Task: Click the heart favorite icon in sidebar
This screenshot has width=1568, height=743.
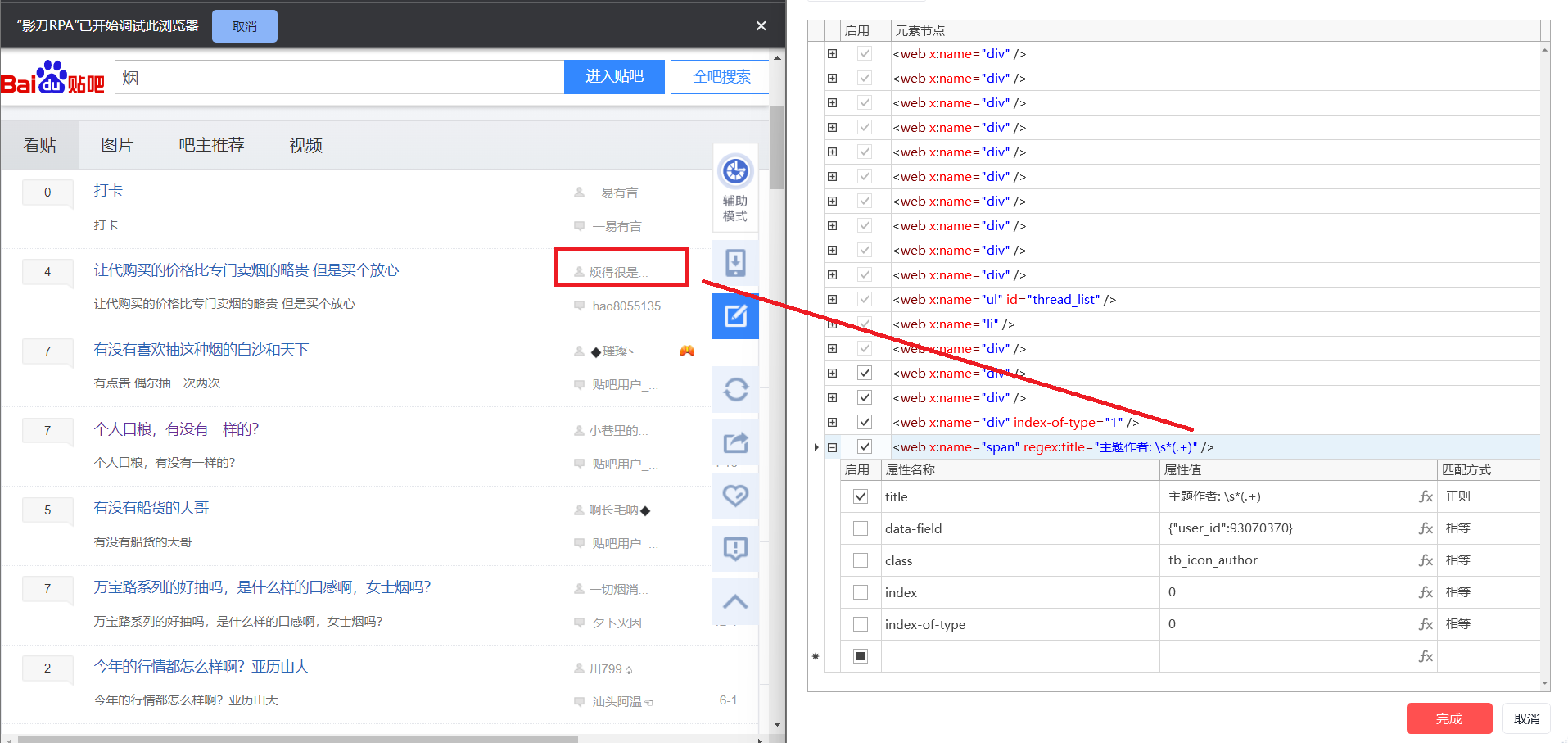Action: point(735,496)
